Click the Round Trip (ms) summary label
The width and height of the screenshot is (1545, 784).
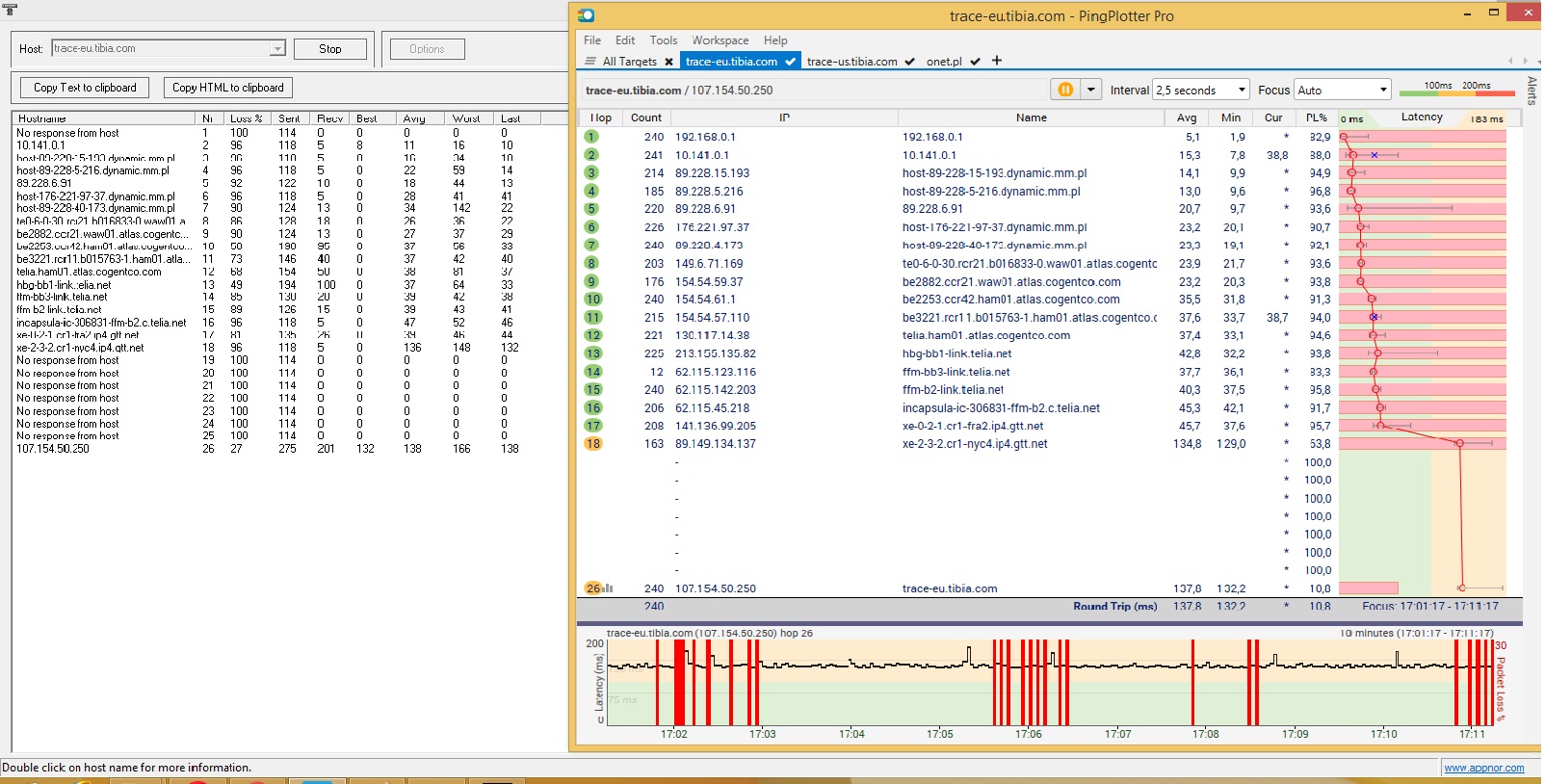click(1115, 607)
